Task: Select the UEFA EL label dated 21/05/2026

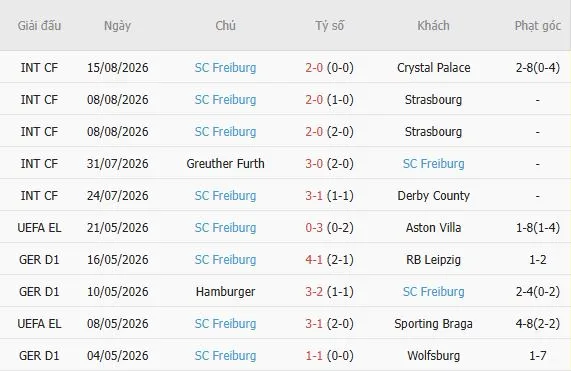Action: pos(39,228)
